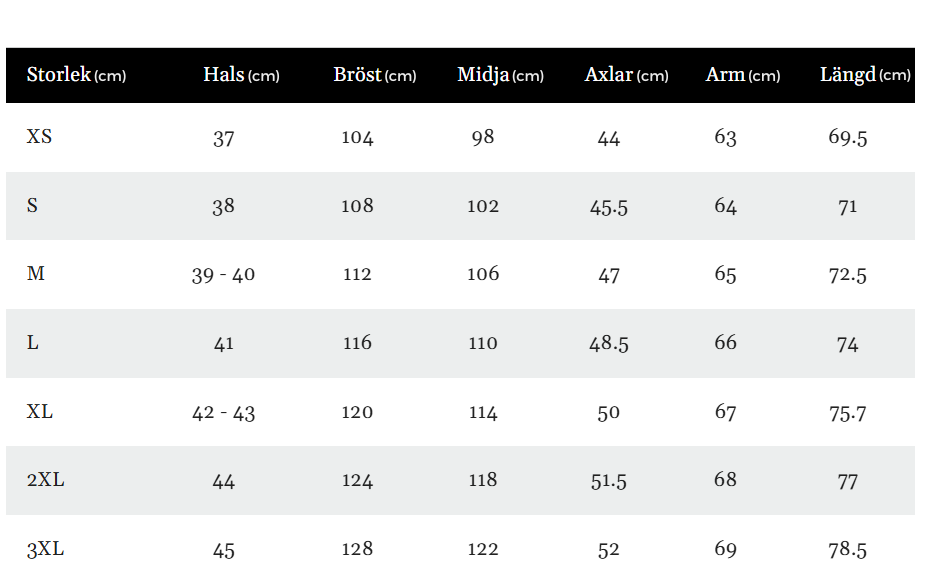925x579 pixels.
Task: Click the S size row label
Action: (x=32, y=205)
